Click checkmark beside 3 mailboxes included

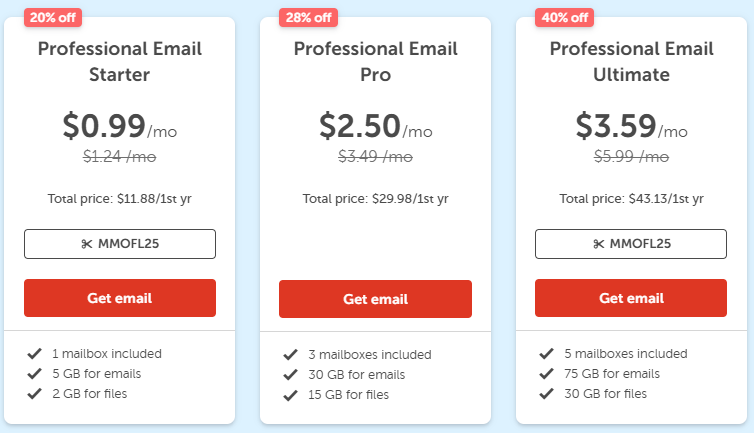[x=290, y=355]
